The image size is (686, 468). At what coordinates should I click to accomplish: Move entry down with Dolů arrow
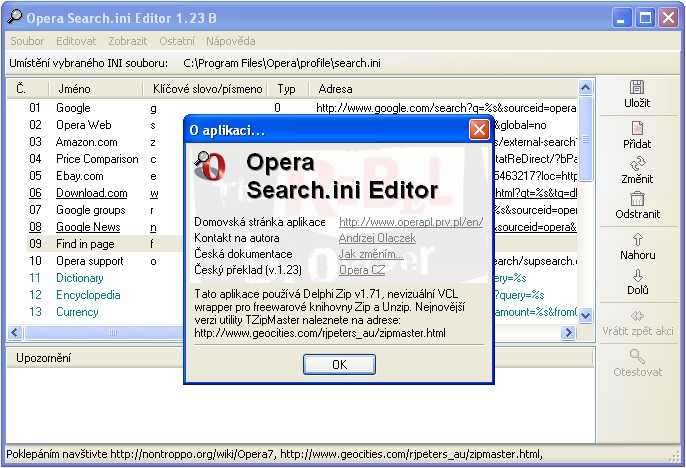click(637, 275)
